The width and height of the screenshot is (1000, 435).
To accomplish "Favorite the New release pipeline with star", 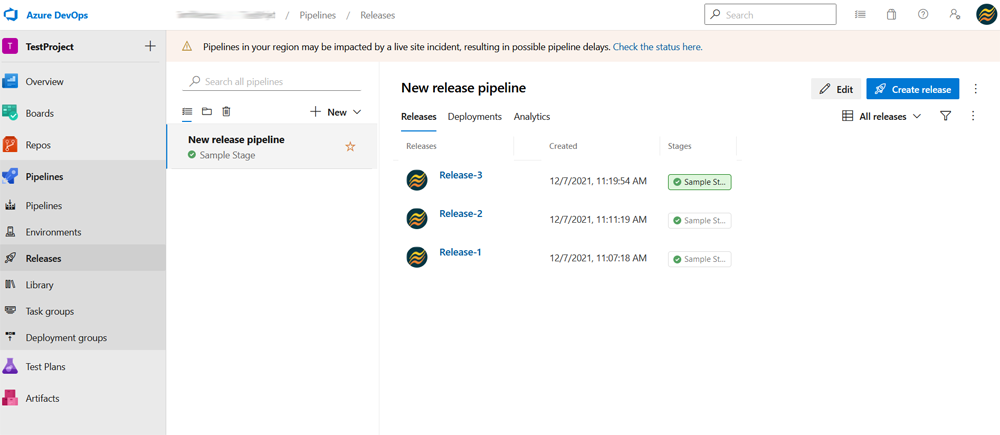I will [350, 147].
